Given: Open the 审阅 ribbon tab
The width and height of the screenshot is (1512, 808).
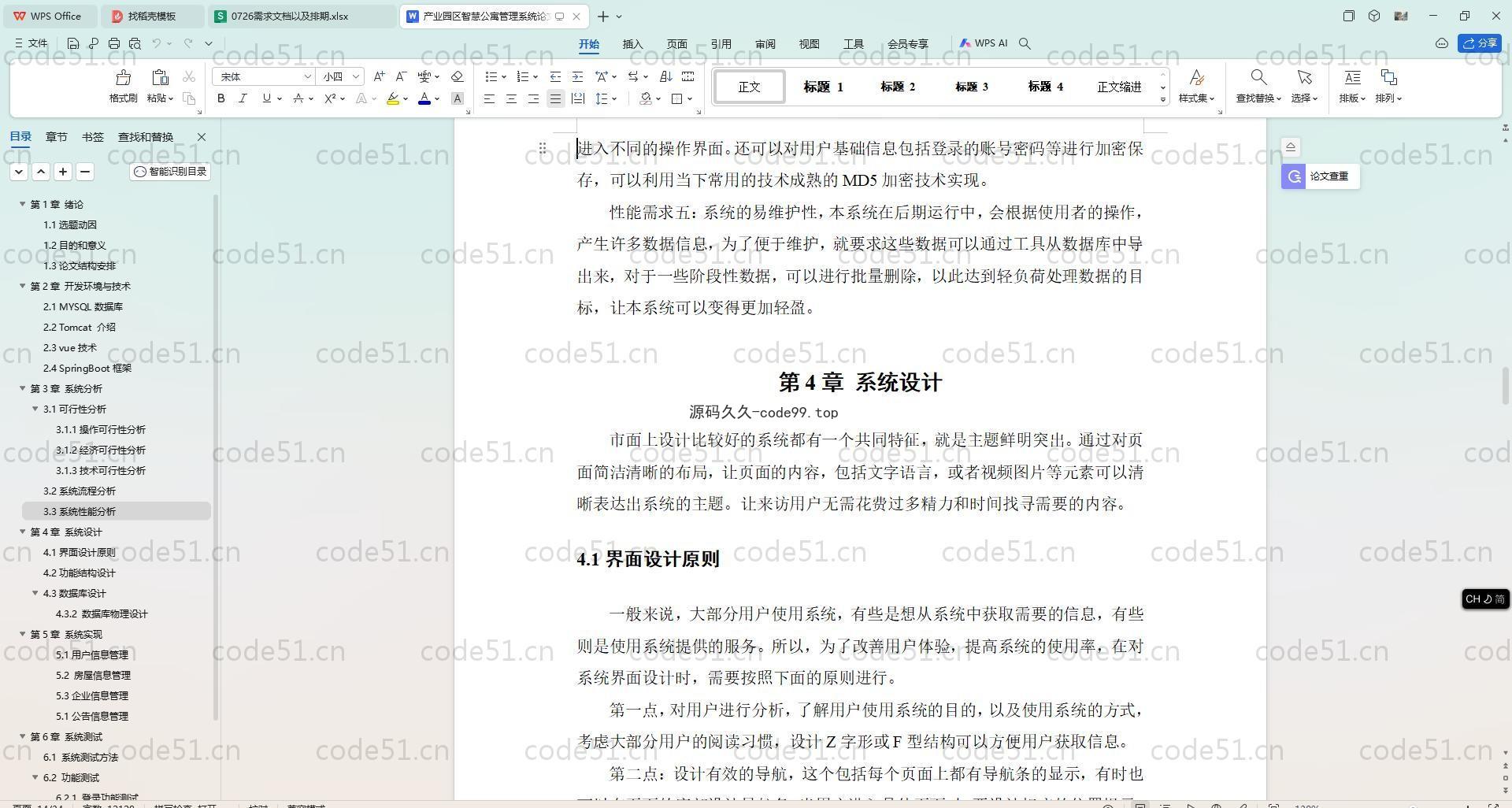Looking at the screenshot, I should pyautogui.click(x=765, y=44).
